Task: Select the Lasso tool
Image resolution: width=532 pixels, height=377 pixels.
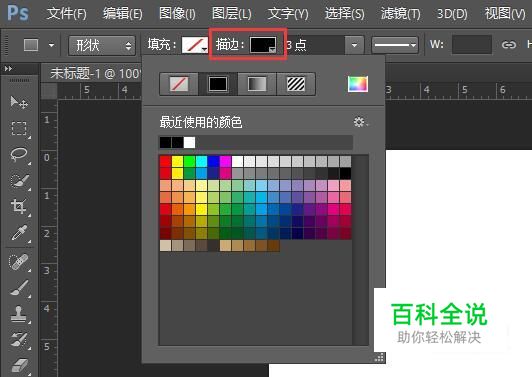Action: click(x=19, y=154)
